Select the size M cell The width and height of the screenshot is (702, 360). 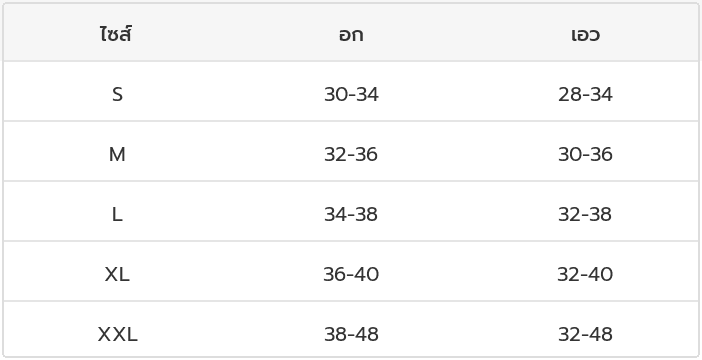pyautogui.click(x=117, y=154)
